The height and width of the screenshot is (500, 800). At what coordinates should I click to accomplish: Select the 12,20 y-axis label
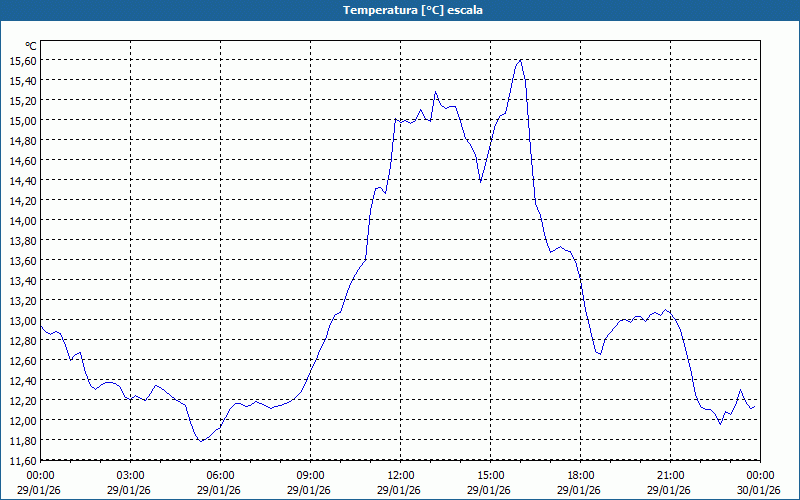(23, 401)
